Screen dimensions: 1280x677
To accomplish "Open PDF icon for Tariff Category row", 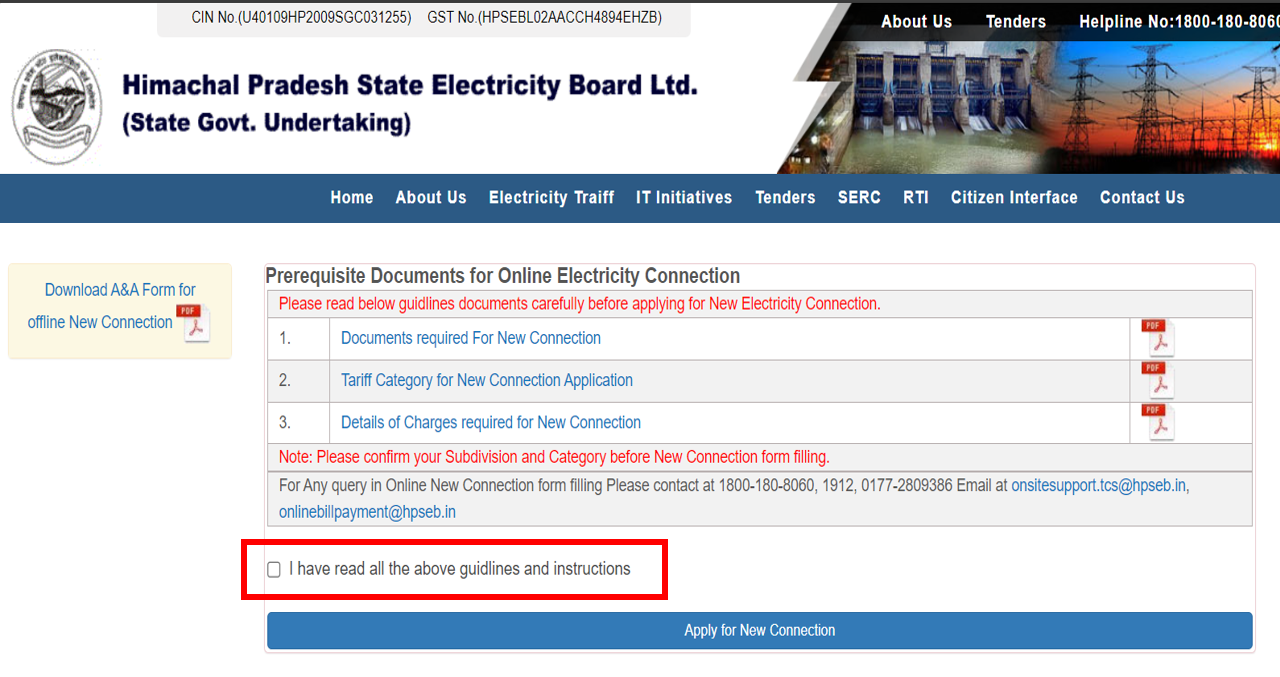I will pyautogui.click(x=1158, y=381).
